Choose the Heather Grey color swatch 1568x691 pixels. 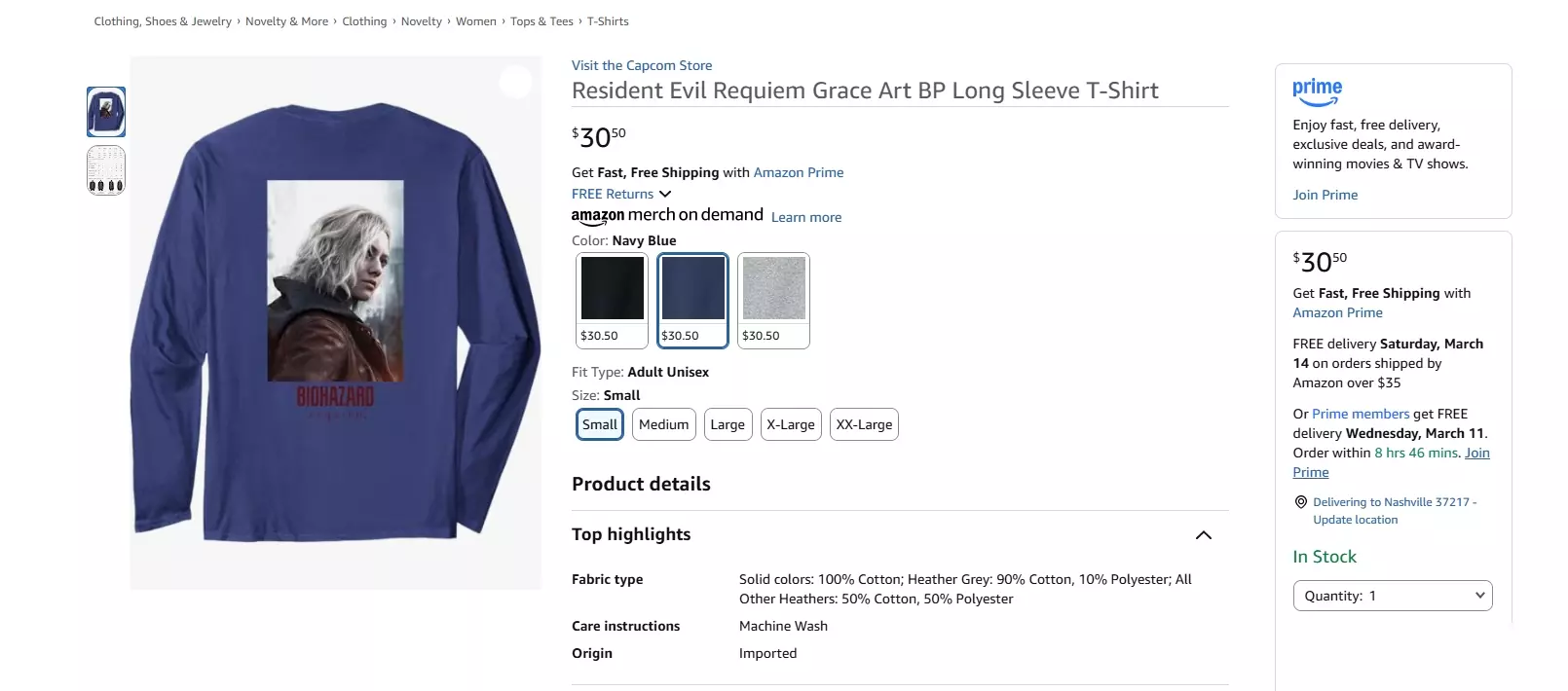pos(773,300)
